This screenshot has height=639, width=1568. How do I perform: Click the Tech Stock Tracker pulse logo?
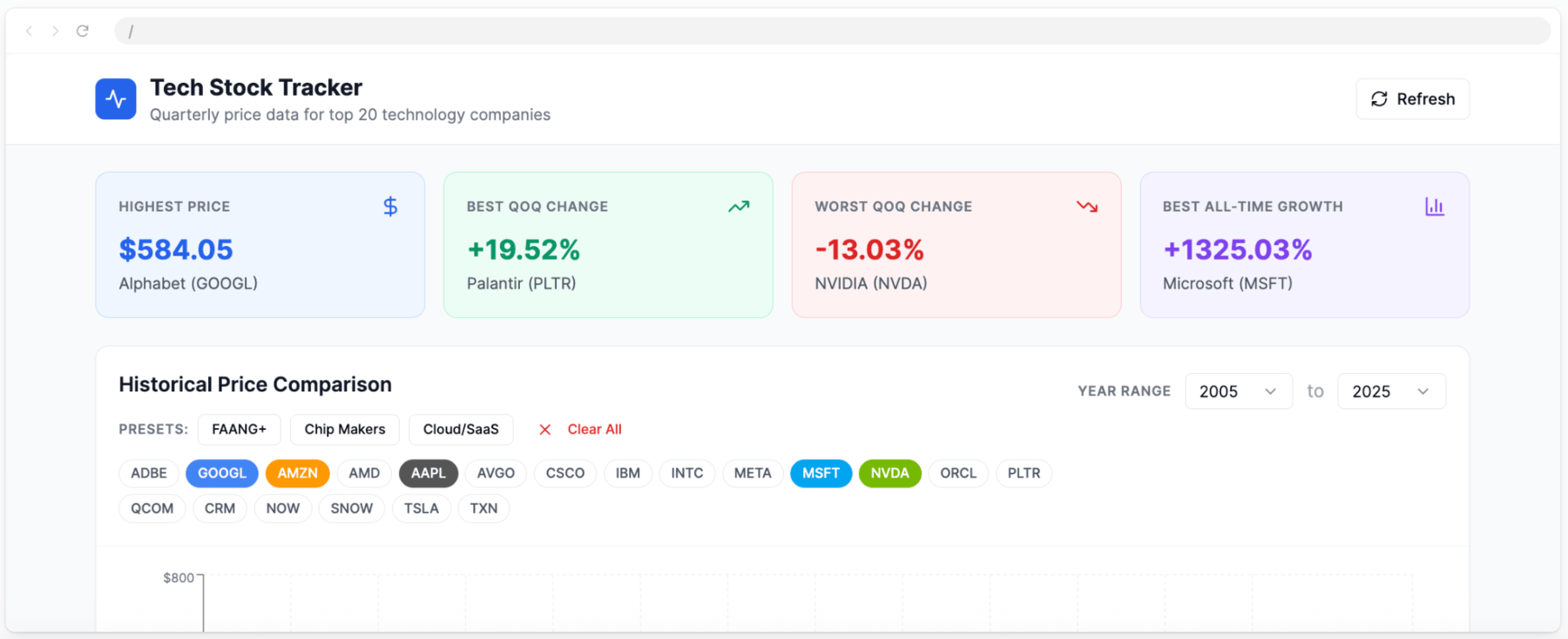click(x=115, y=99)
